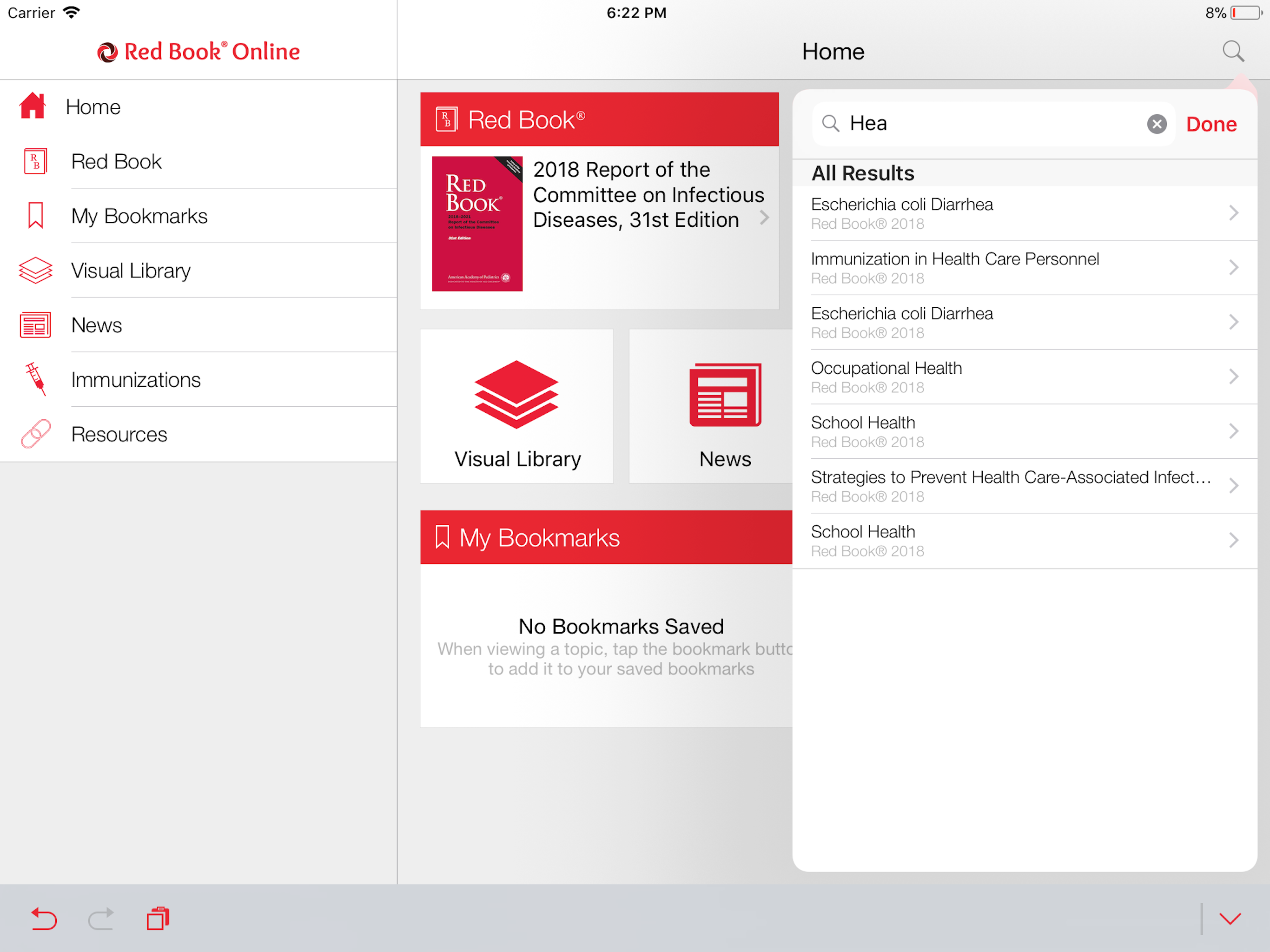Tap the Red Book cover thumbnail
The height and width of the screenshot is (952, 1270).
pos(477,224)
